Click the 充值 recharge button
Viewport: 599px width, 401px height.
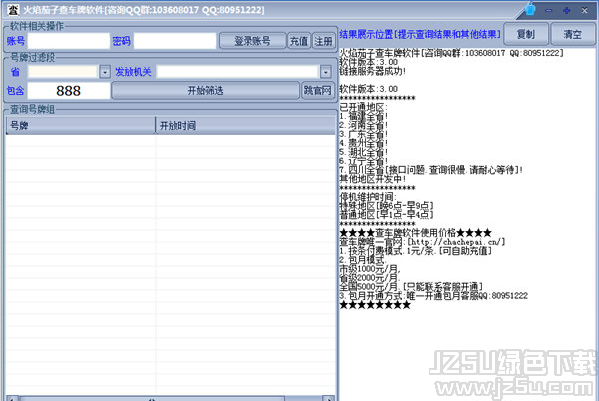[x=299, y=41]
